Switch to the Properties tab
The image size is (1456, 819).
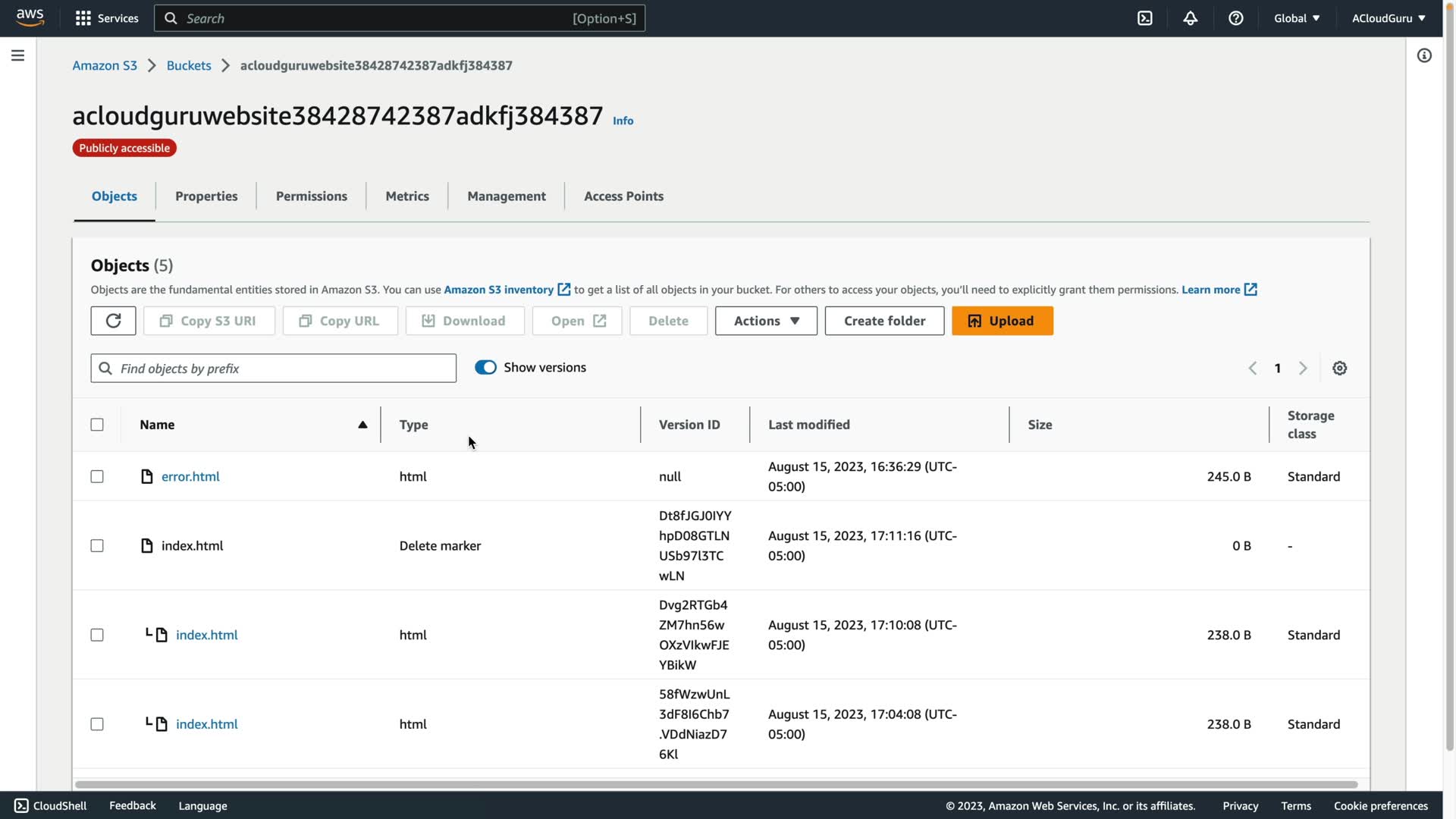(206, 196)
